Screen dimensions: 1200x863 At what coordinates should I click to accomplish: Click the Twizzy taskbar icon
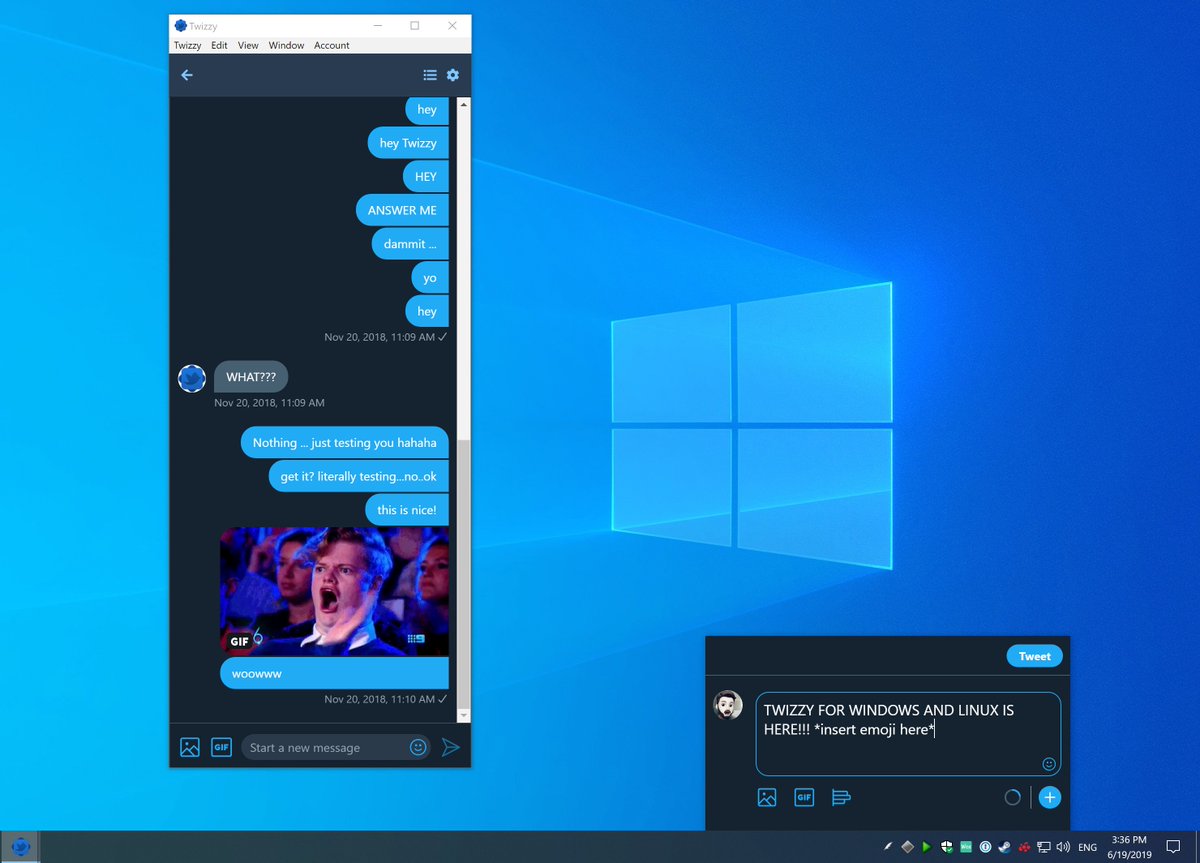pyautogui.click(x=20, y=847)
